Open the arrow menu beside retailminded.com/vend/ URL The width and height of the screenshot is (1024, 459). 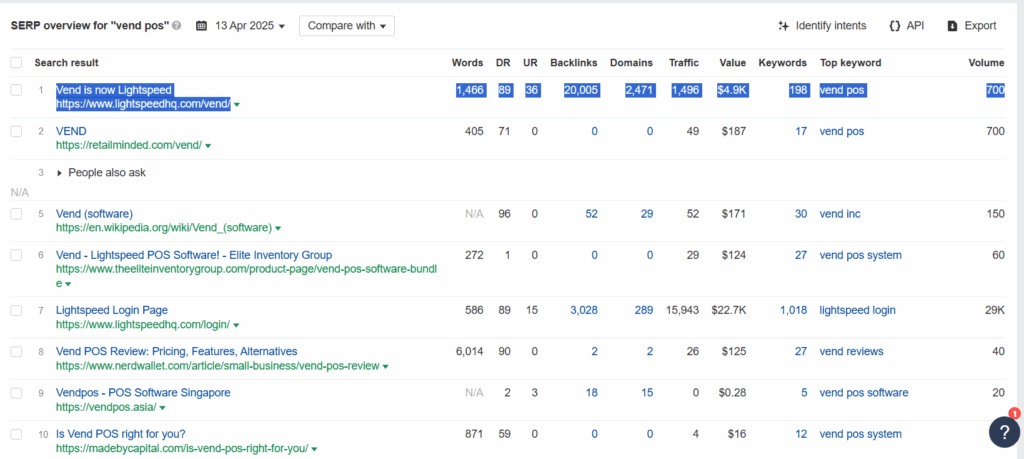pyautogui.click(x=208, y=146)
